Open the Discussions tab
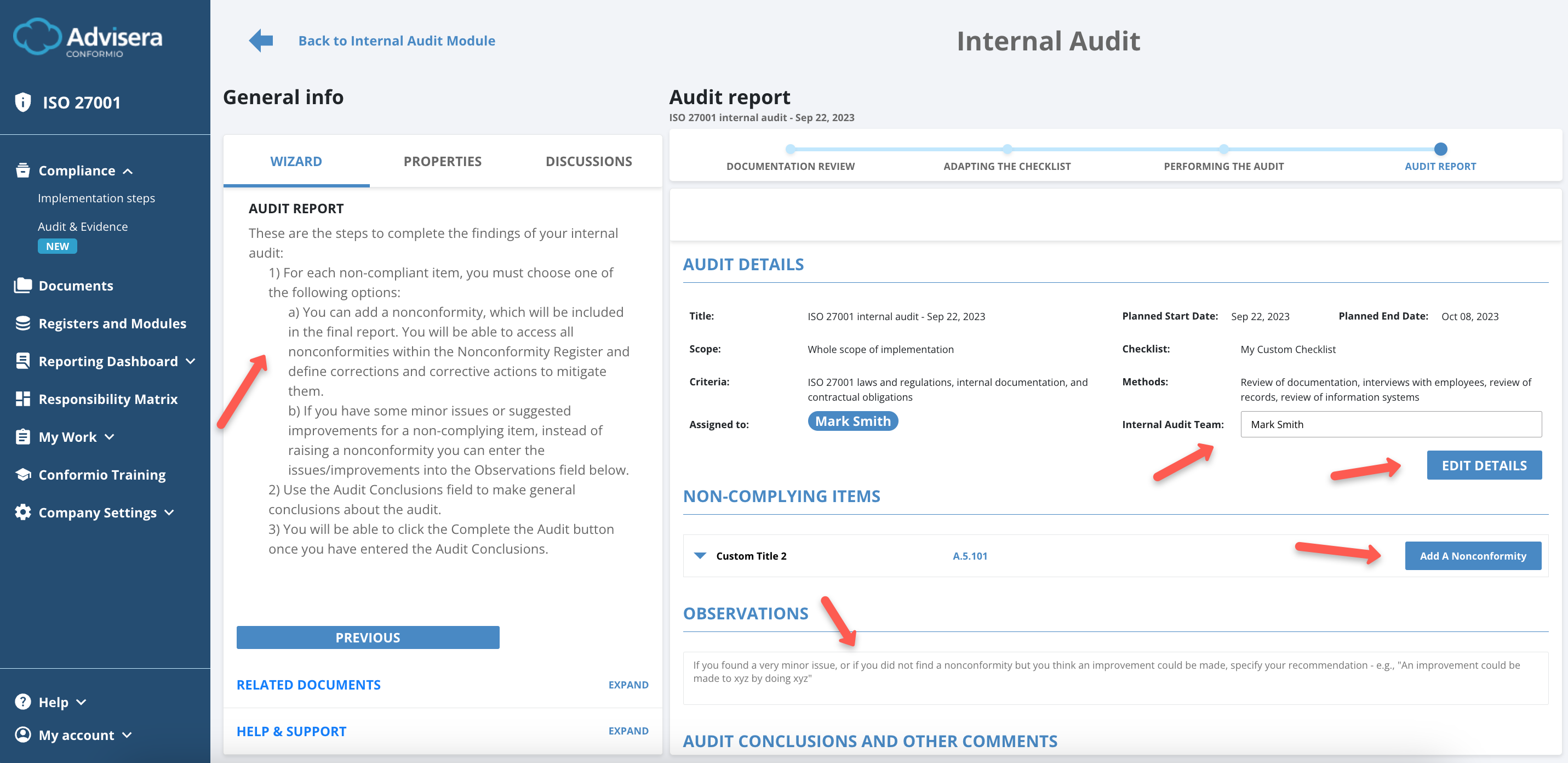Viewport: 1568px width, 763px height. point(588,161)
